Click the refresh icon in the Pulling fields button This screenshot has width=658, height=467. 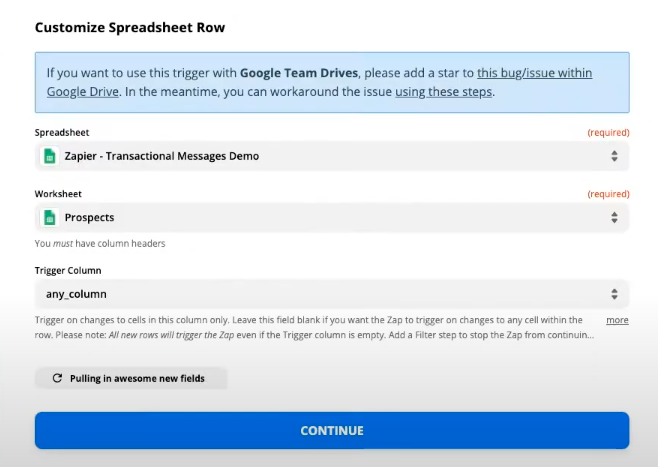pyautogui.click(x=57, y=378)
